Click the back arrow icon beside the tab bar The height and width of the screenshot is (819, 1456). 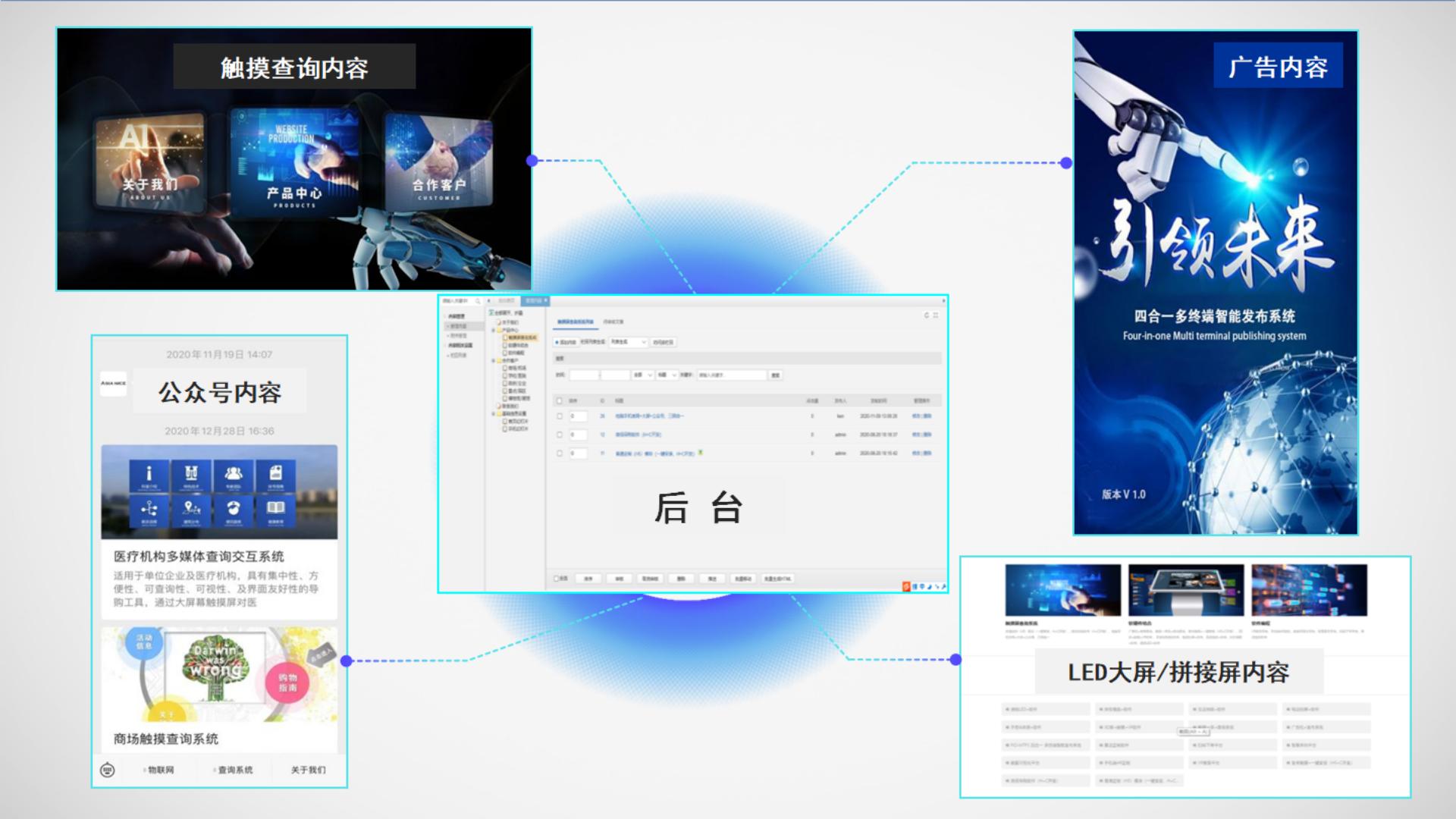click(x=488, y=300)
